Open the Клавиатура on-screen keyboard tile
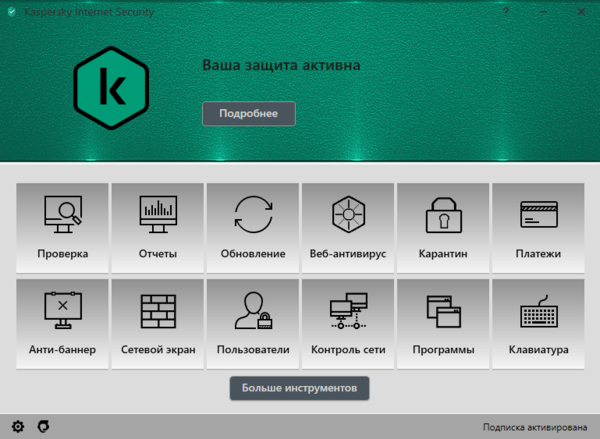This screenshot has width=600, height=439. coord(538,324)
